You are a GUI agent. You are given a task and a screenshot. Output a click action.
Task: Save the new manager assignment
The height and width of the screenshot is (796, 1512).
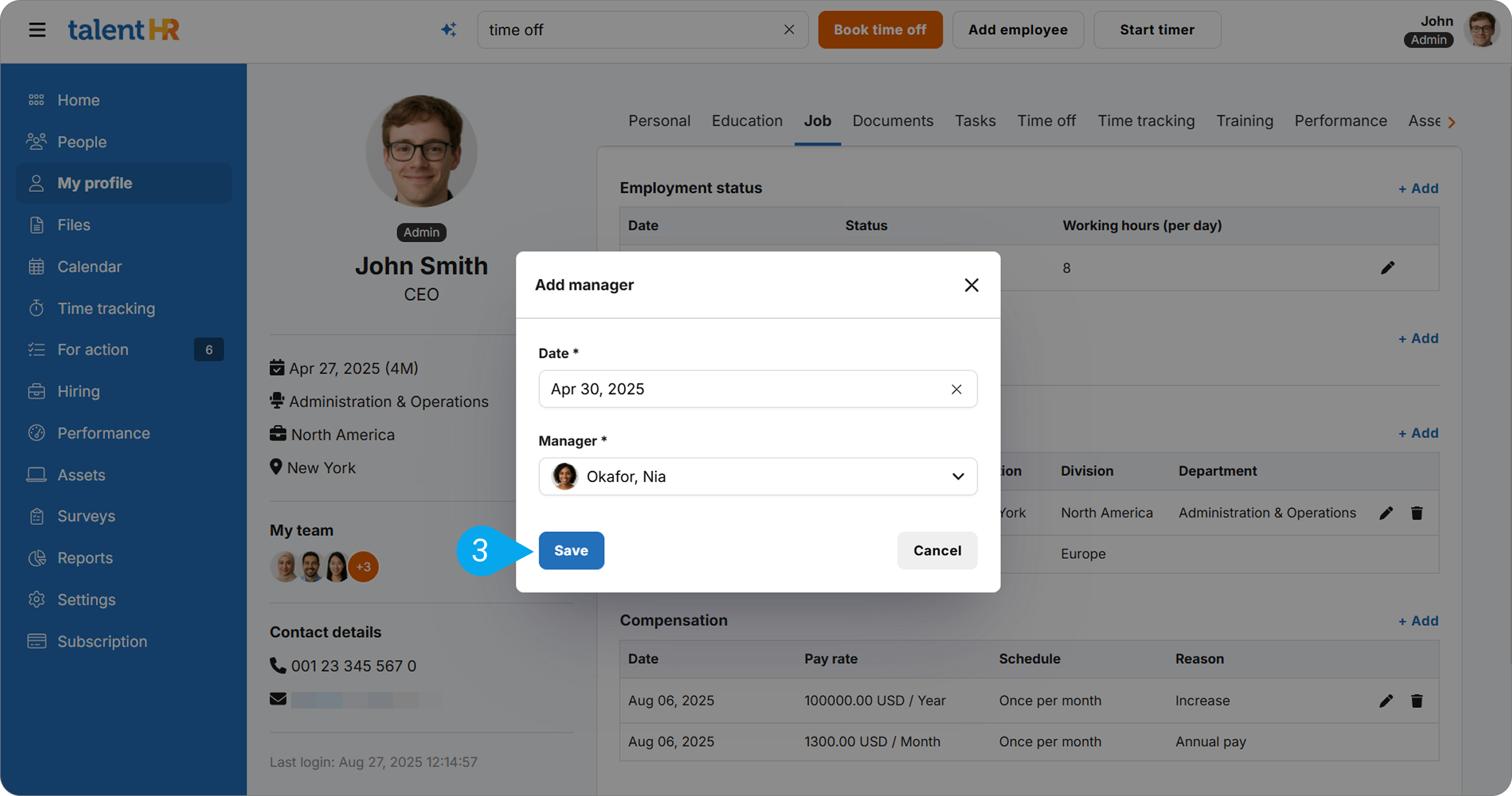coord(571,550)
